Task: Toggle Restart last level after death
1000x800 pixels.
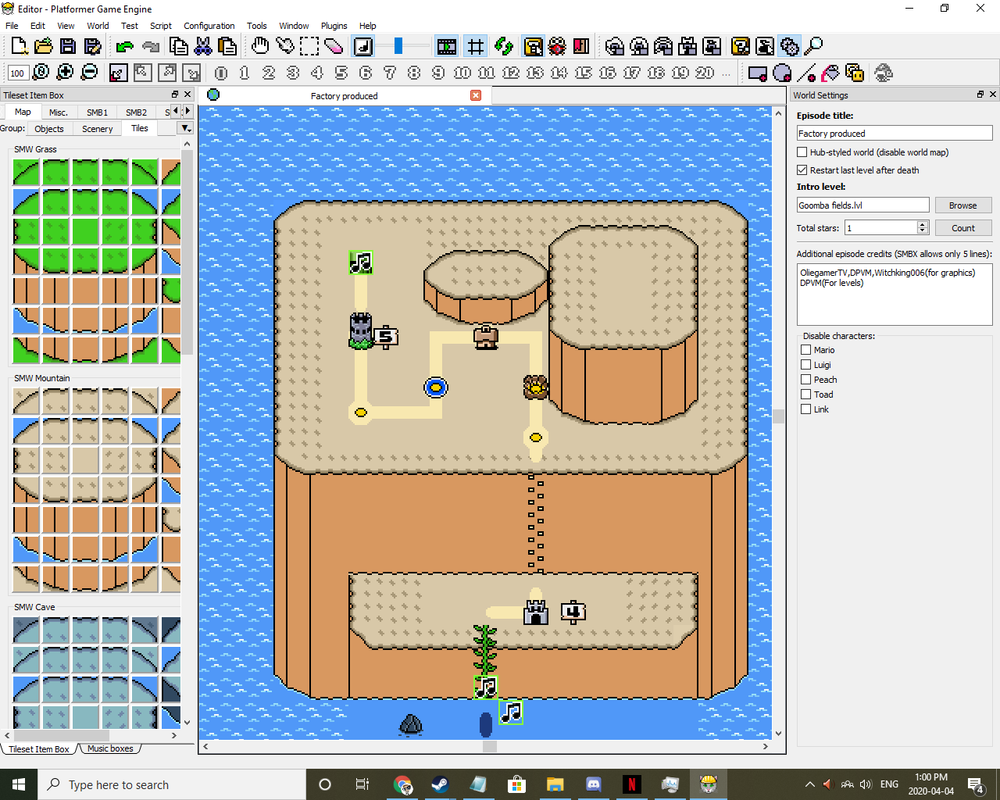Action: coord(802,170)
